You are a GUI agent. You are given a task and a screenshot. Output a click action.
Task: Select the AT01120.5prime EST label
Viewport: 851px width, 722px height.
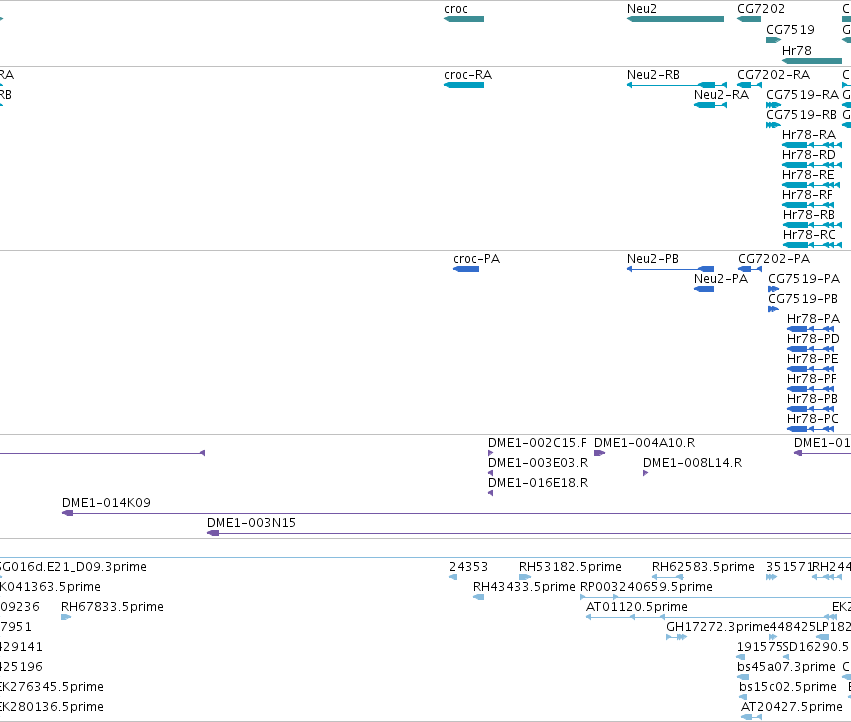pos(637,606)
